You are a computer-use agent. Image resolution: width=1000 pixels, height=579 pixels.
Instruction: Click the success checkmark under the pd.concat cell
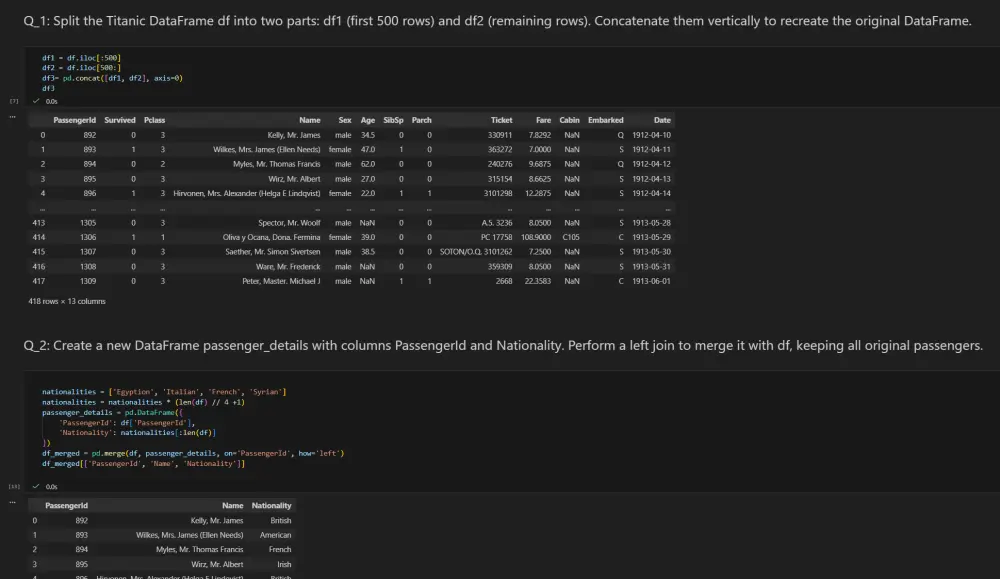tap(36, 101)
